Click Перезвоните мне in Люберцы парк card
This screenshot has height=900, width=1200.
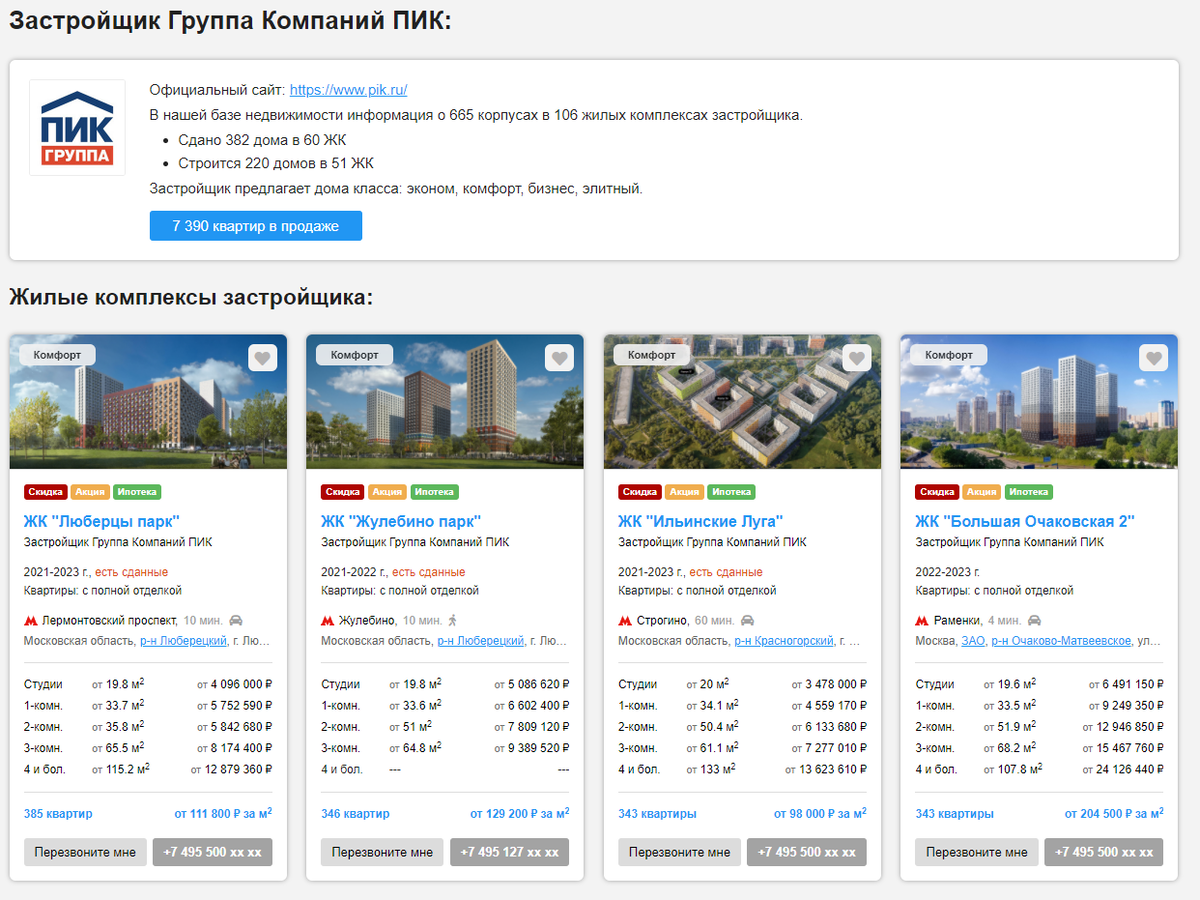86,852
